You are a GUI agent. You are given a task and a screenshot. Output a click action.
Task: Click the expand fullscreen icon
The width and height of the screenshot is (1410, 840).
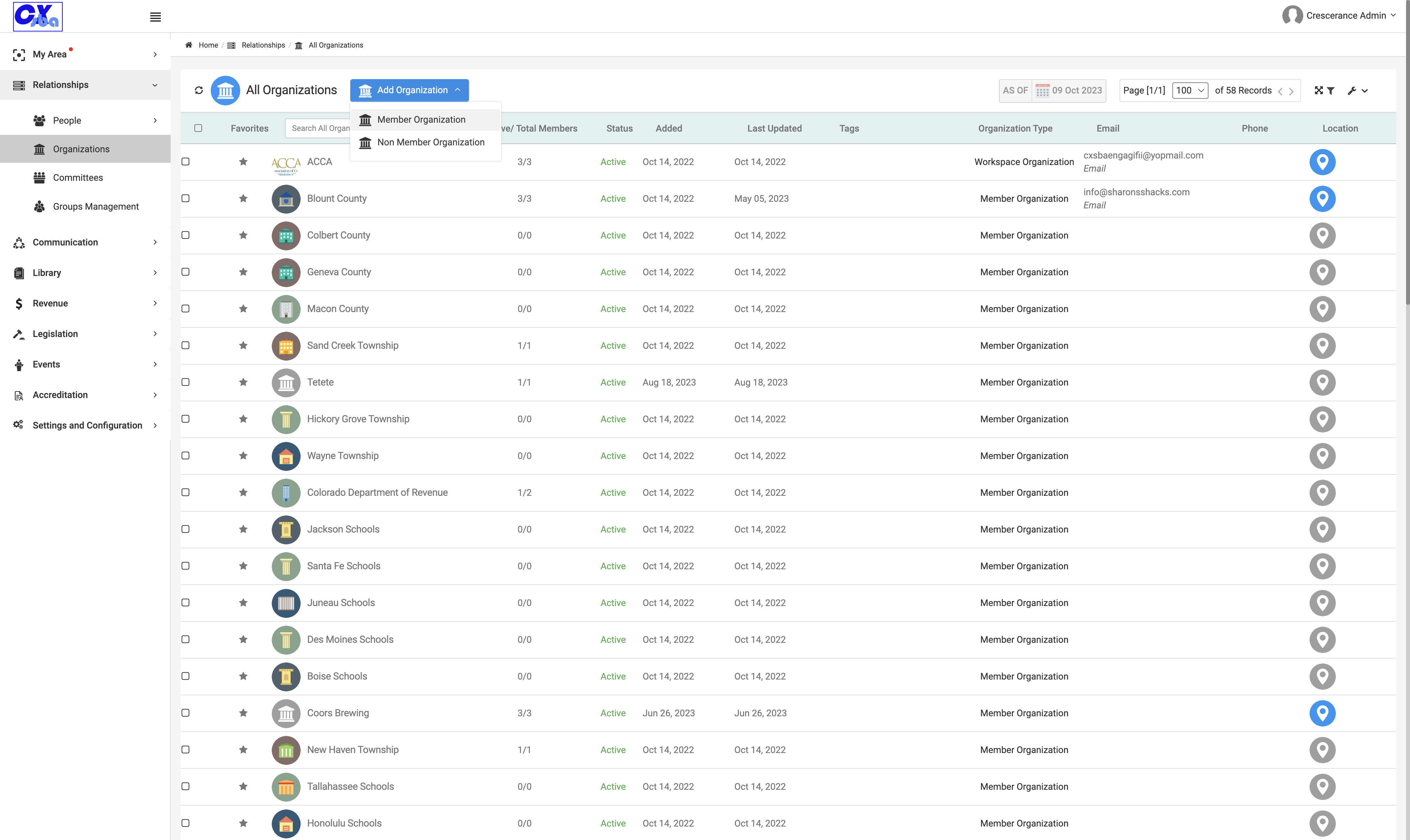tap(1318, 91)
